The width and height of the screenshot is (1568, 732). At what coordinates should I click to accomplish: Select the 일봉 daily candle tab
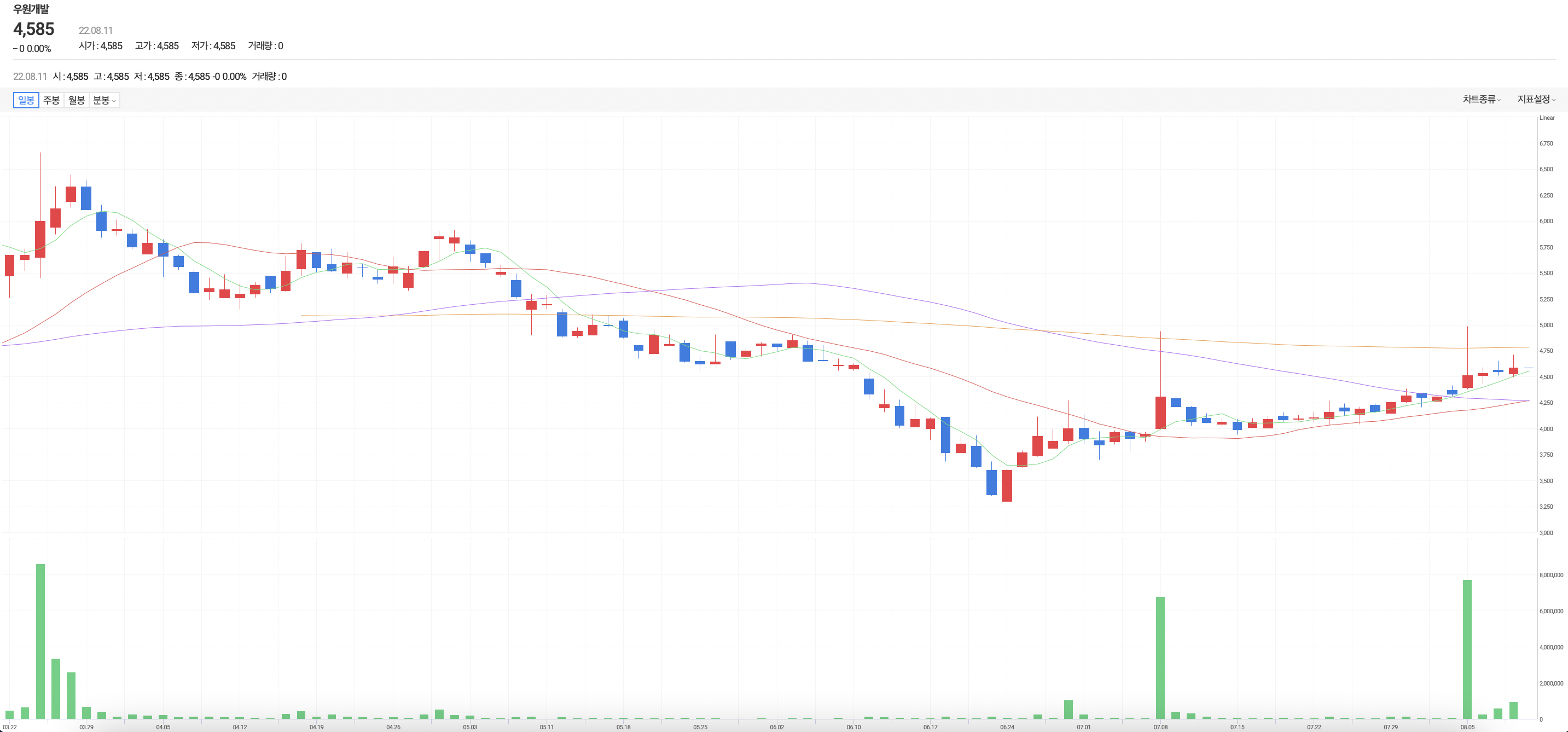pos(26,101)
